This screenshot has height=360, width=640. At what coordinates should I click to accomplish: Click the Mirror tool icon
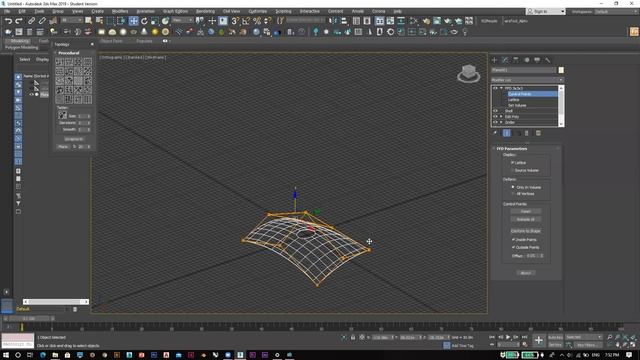pyautogui.click(x=333, y=21)
